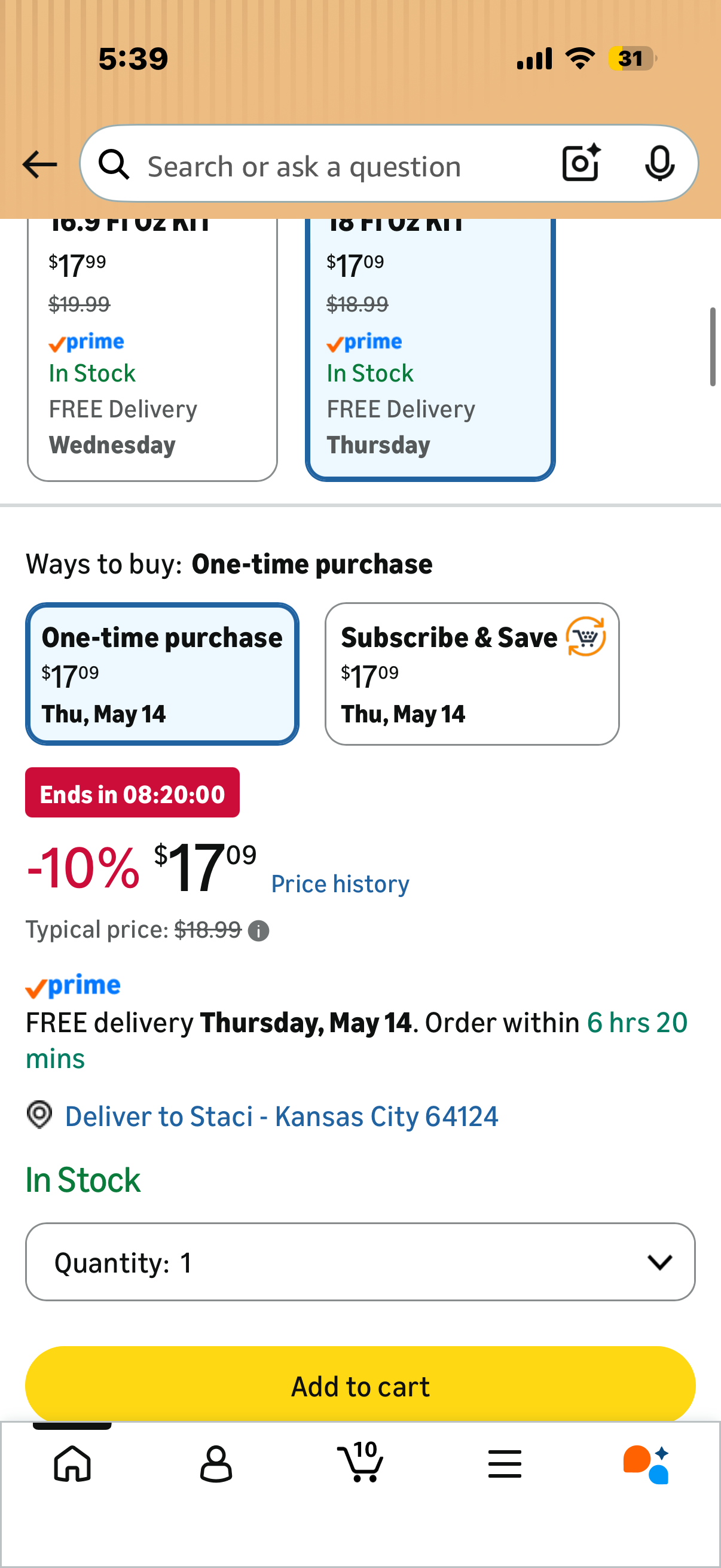Select the One-time purchase option
Image resolution: width=721 pixels, height=1568 pixels.
[x=162, y=674]
